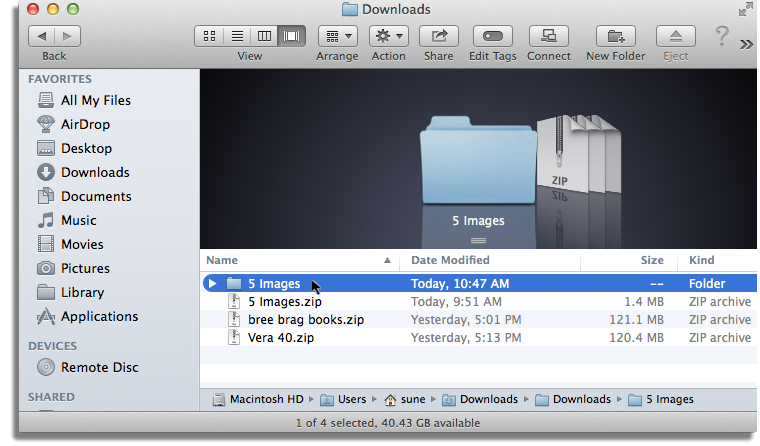The image size is (760, 446).
Task: Select the Vera 40.zip file
Action: click(281, 337)
